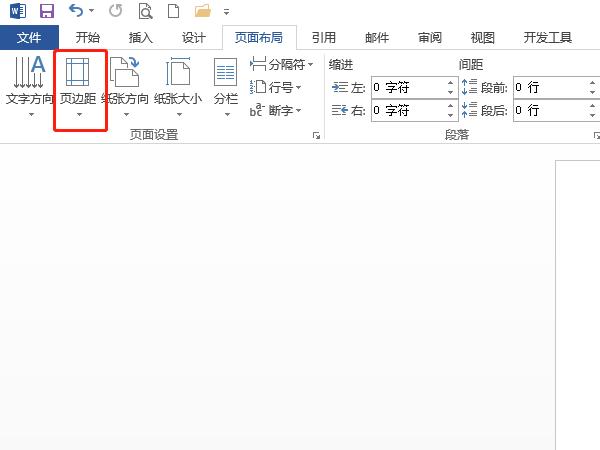The image size is (600, 450).
Task: Open the 文字方向 text direction tool
Action: coord(29,88)
